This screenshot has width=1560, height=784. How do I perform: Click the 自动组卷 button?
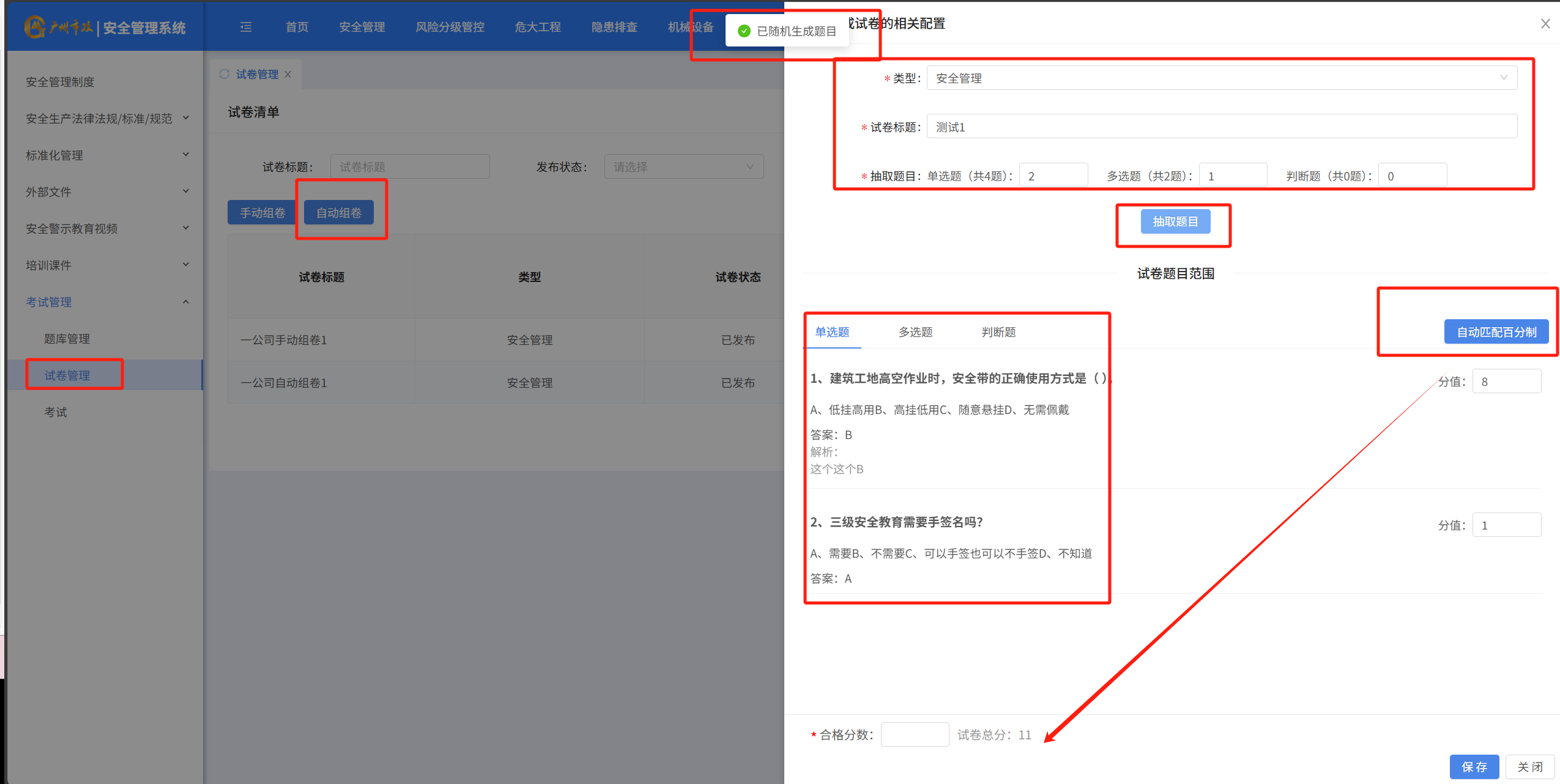click(x=338, y=213)
